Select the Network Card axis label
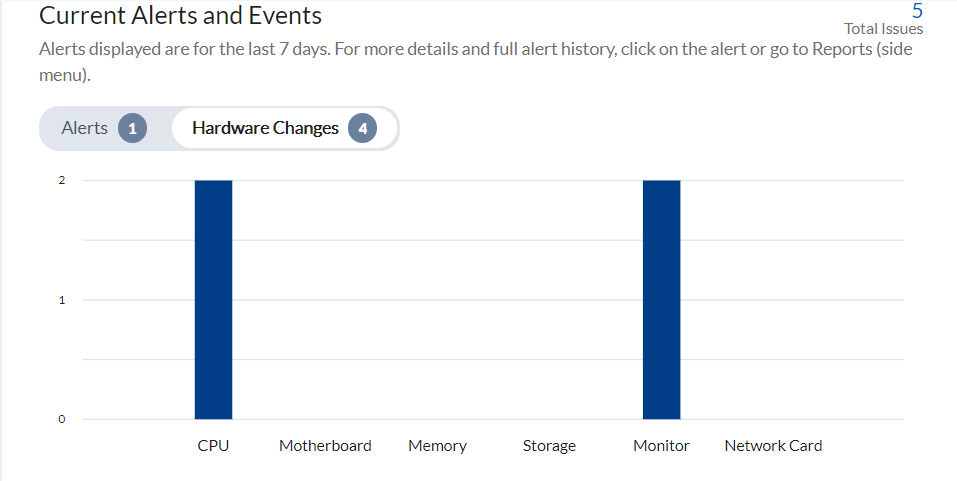 tap(773, 446)
